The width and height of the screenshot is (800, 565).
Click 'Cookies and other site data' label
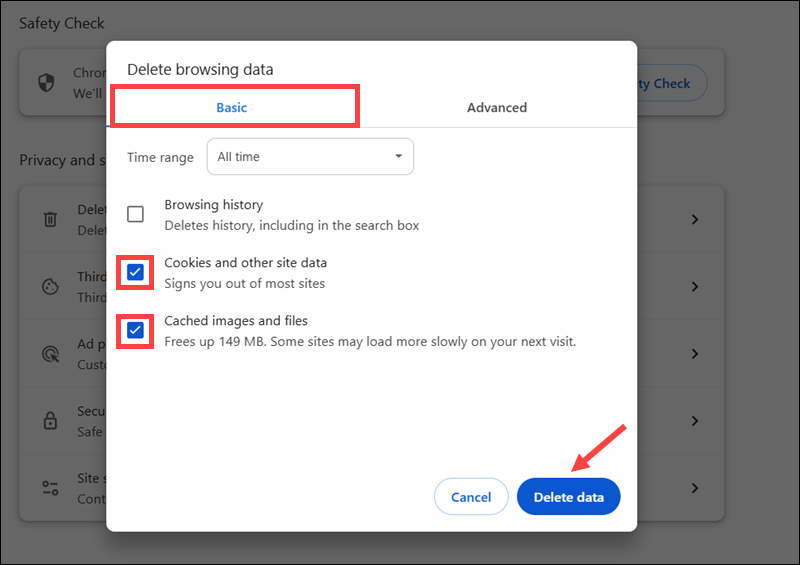point(245,263)
